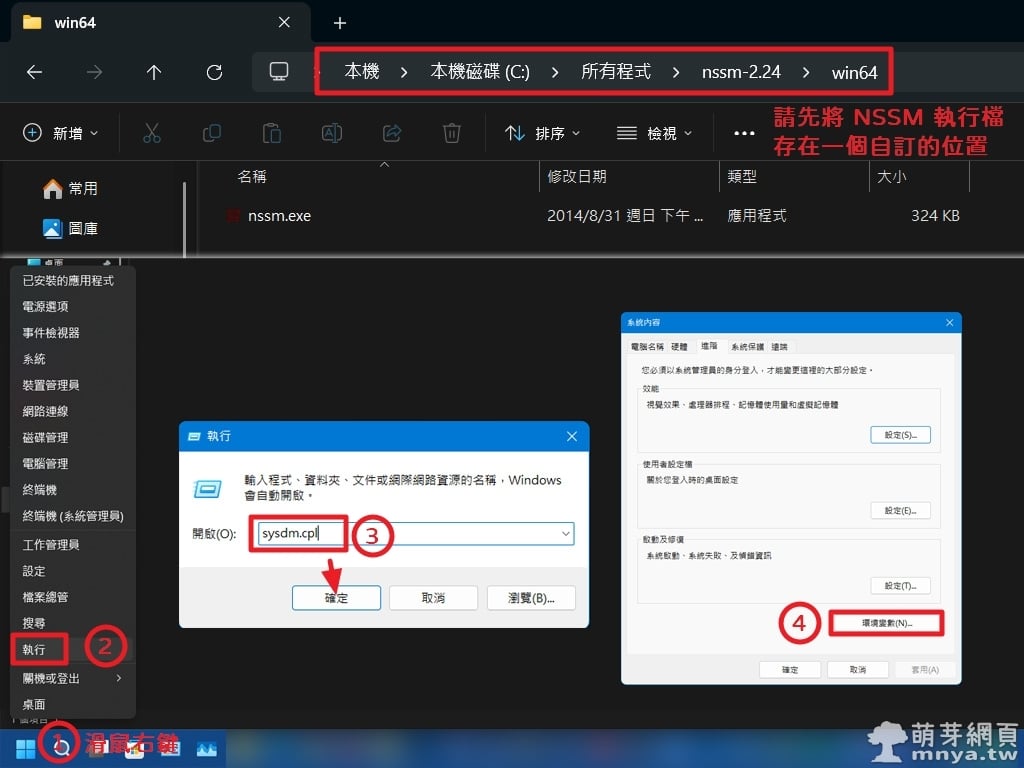1024x768 pixels.
Task: Go up one folder with Up arrow
Action: pos(153,72)
